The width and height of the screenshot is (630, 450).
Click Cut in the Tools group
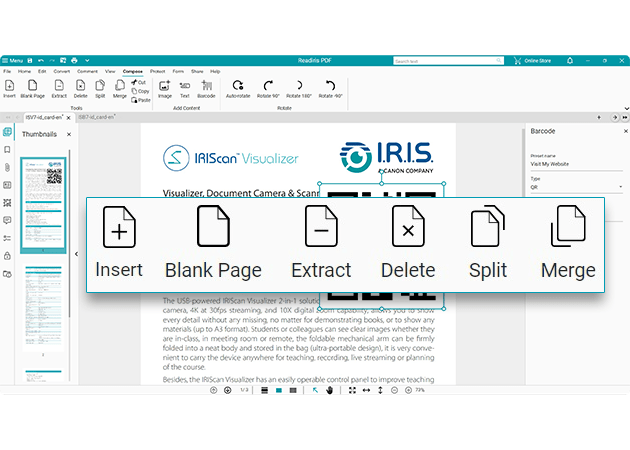[139, 82]
